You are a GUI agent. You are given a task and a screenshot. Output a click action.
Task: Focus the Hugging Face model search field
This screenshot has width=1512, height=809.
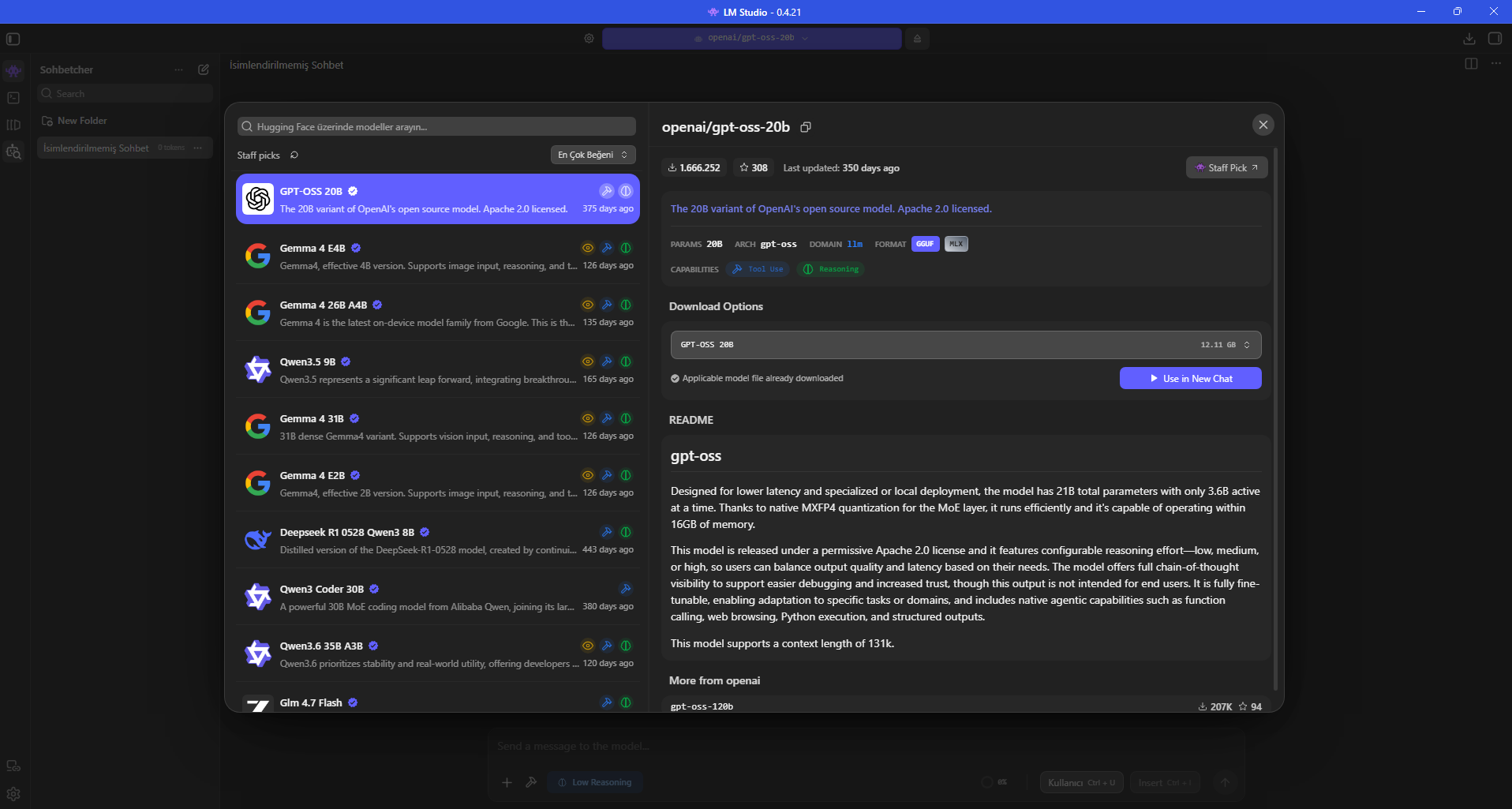point(436,127)
